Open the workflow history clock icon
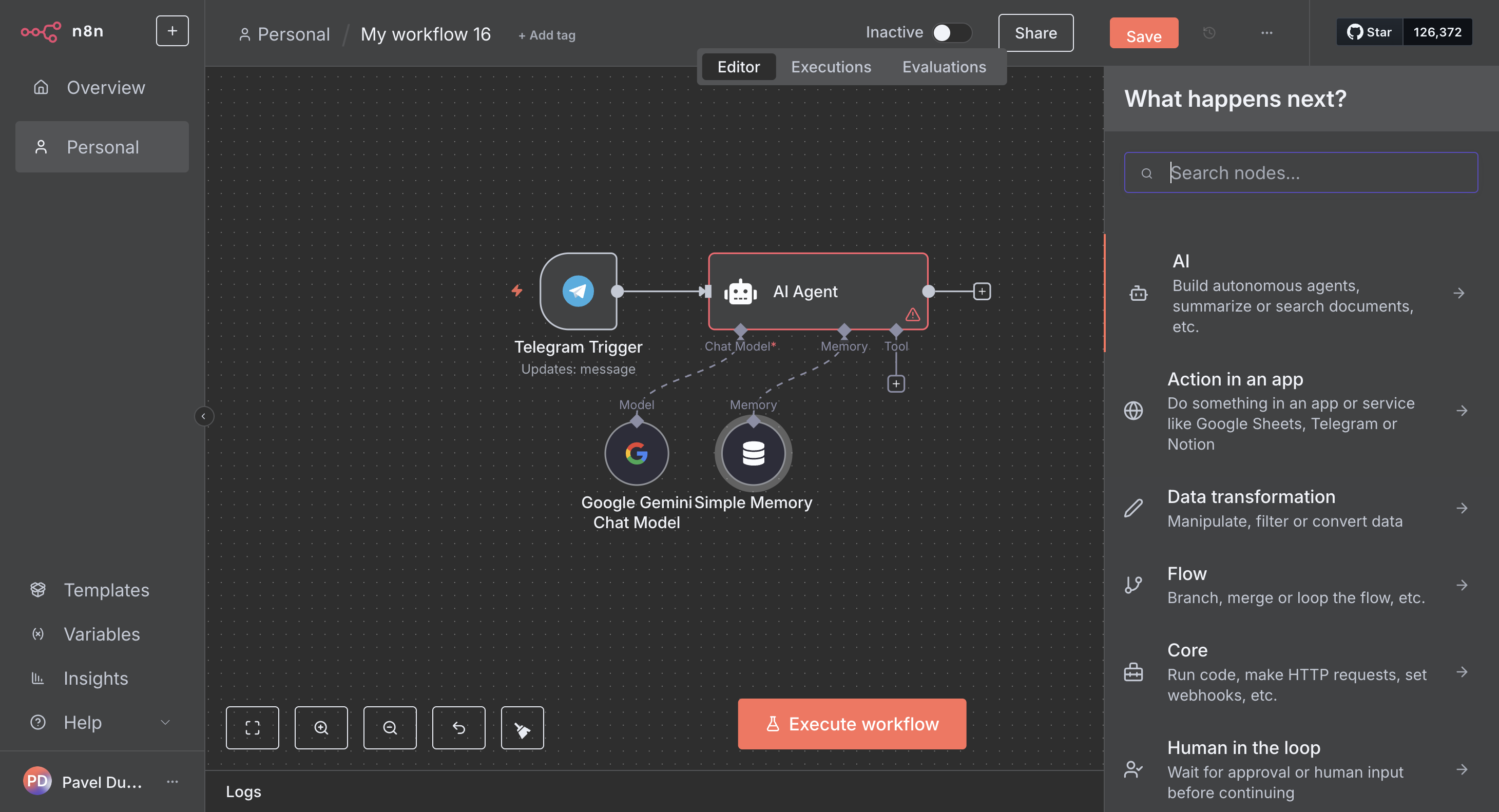This screenshot has height=812, width=1499. (1208, 33)
